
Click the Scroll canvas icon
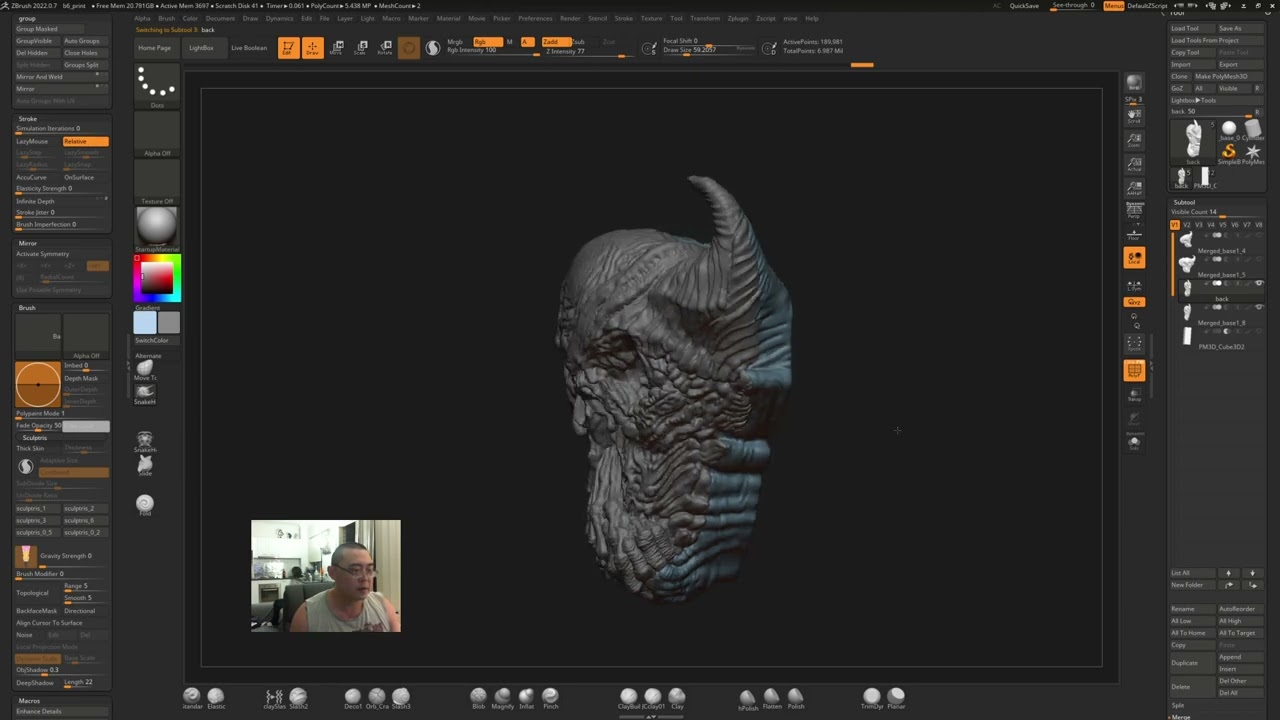pyautogui.click(x=1134, y=116)
